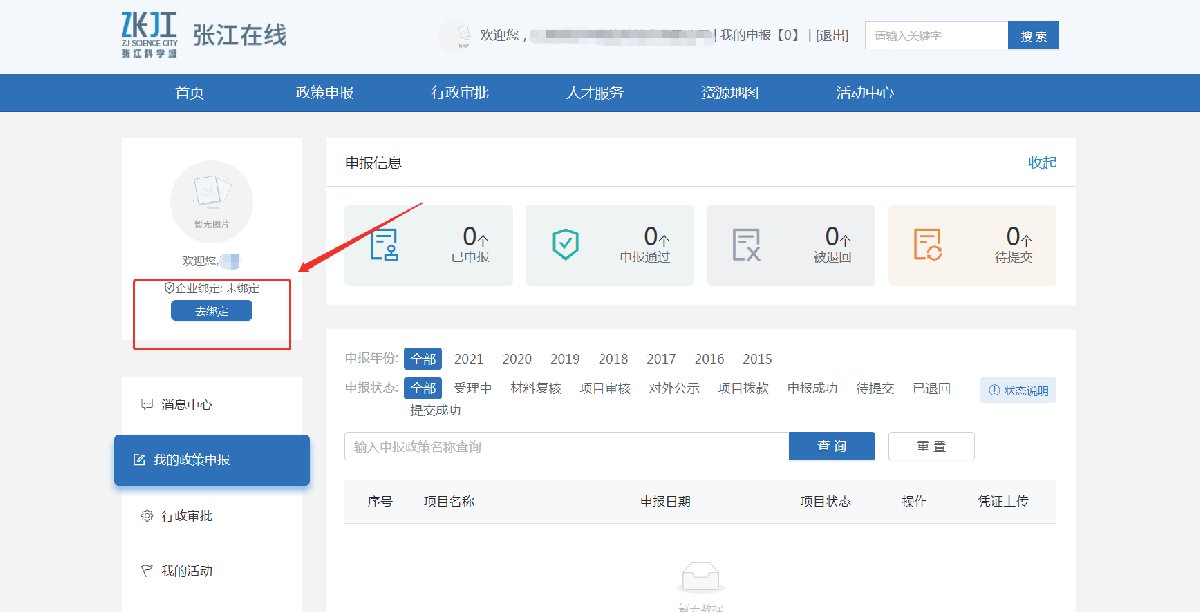Viewport: 1200px width, 612px height.
Task: Click the 查询 button
Action: coord(832,446)
